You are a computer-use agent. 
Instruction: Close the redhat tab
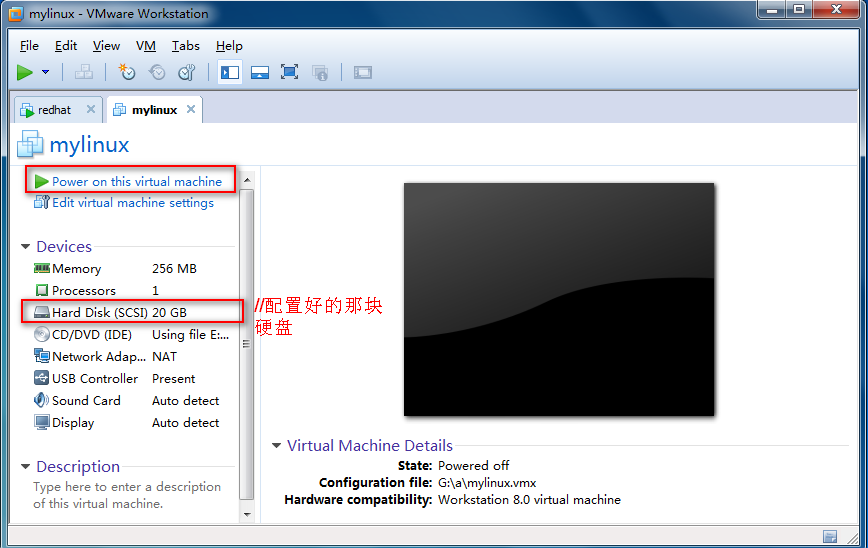[91, 110]
